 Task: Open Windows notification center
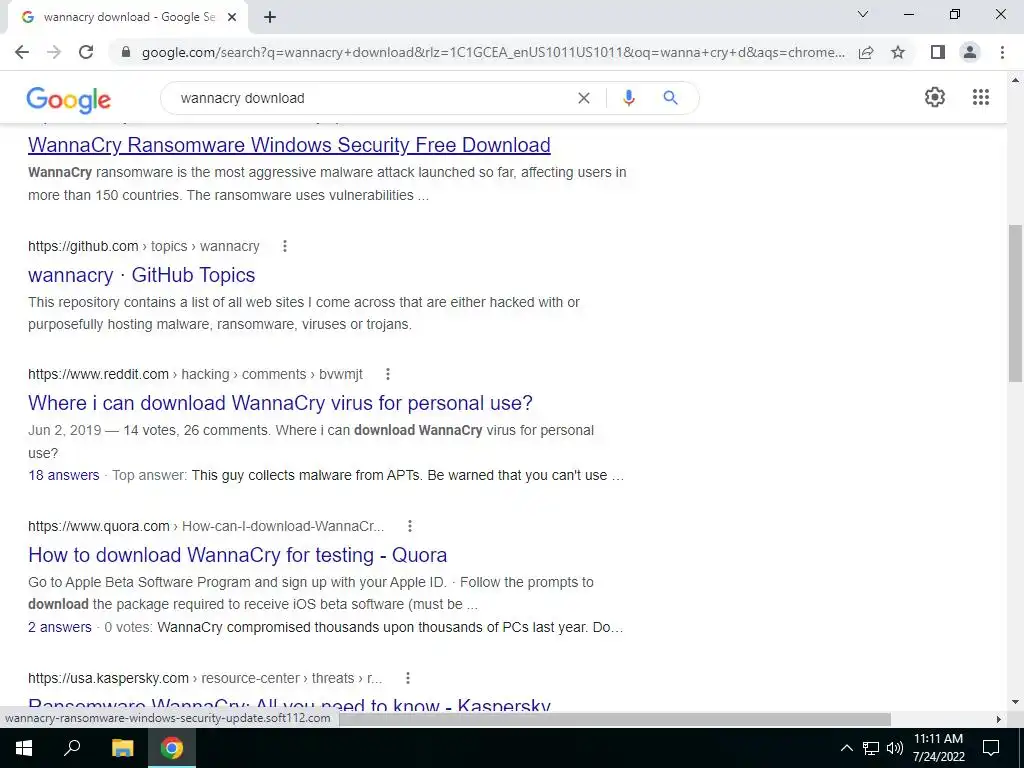[x=991, y=748]
